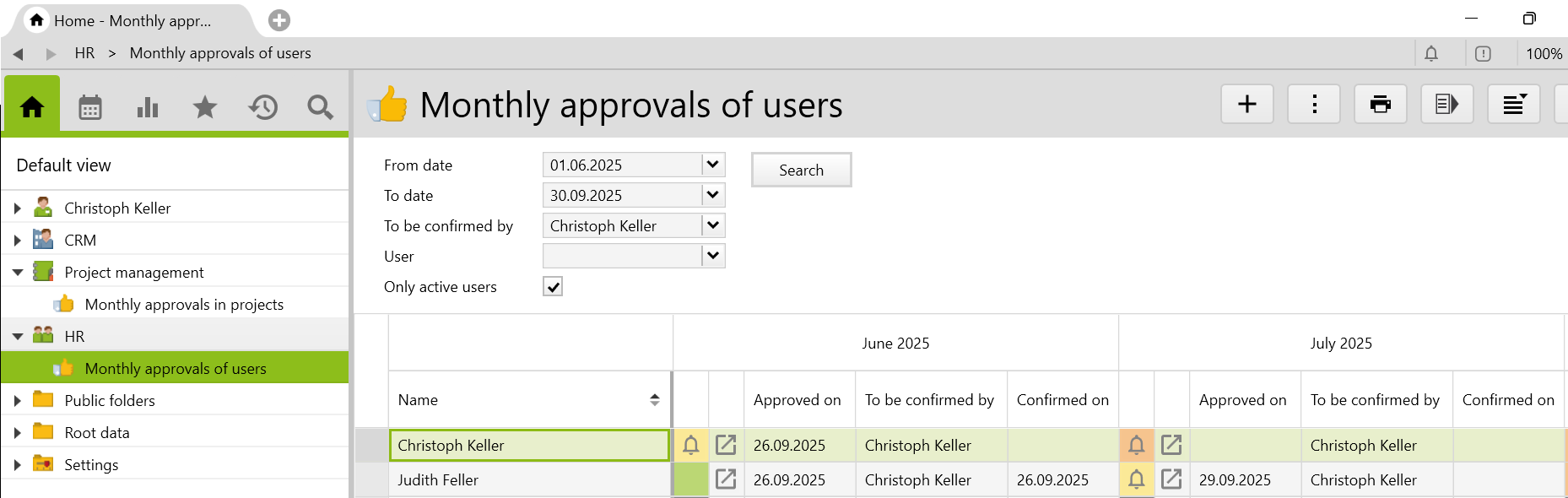
Task: Open the three-dot more options menu
Action: (x=1314, y=105)
